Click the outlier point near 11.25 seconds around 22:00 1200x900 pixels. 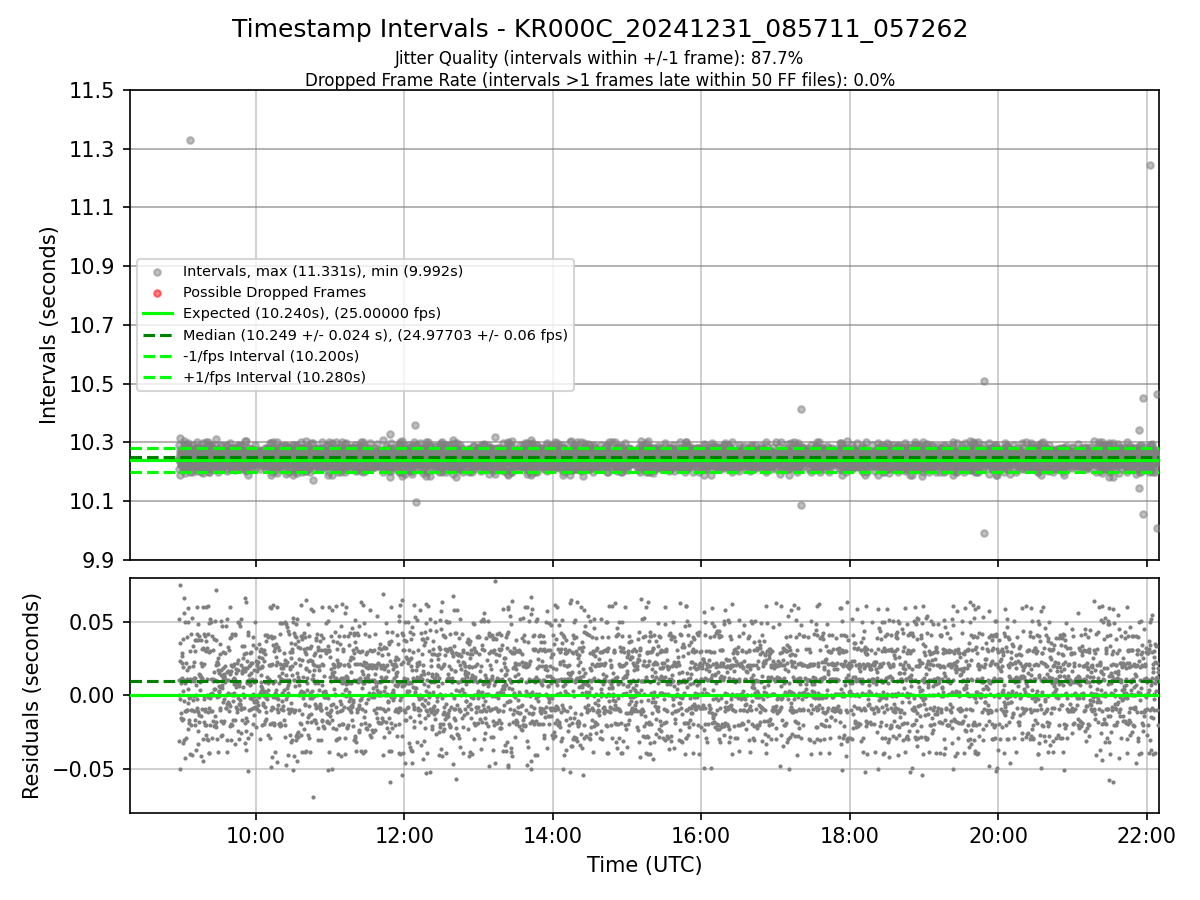coord(1150,165)
